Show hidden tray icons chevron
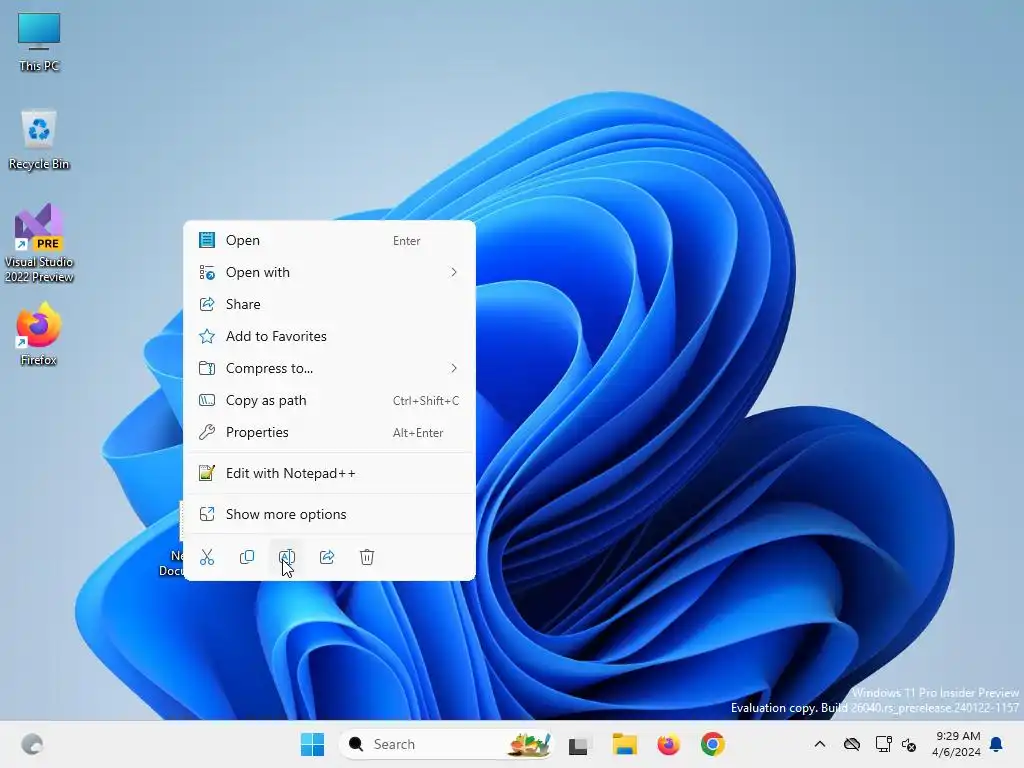Viewport: 1024px width, 768px height. 820,744
